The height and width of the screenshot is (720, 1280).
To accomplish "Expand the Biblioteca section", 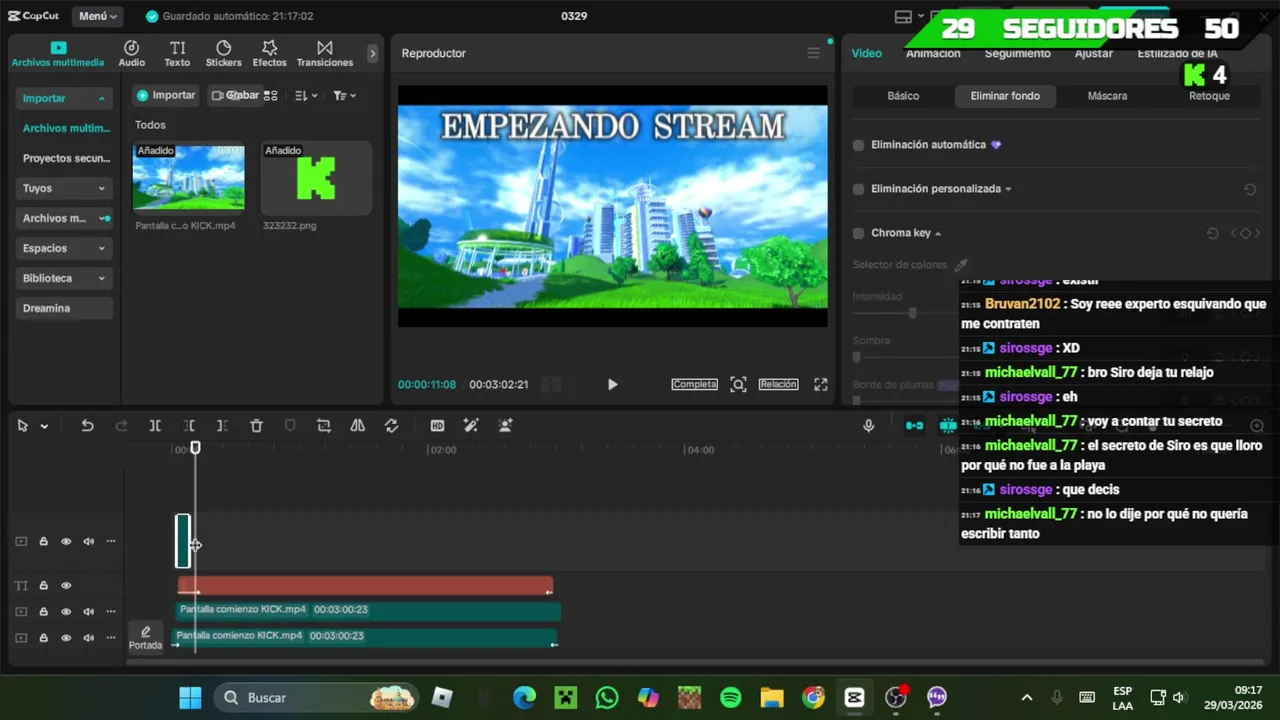I will [101, 278].
